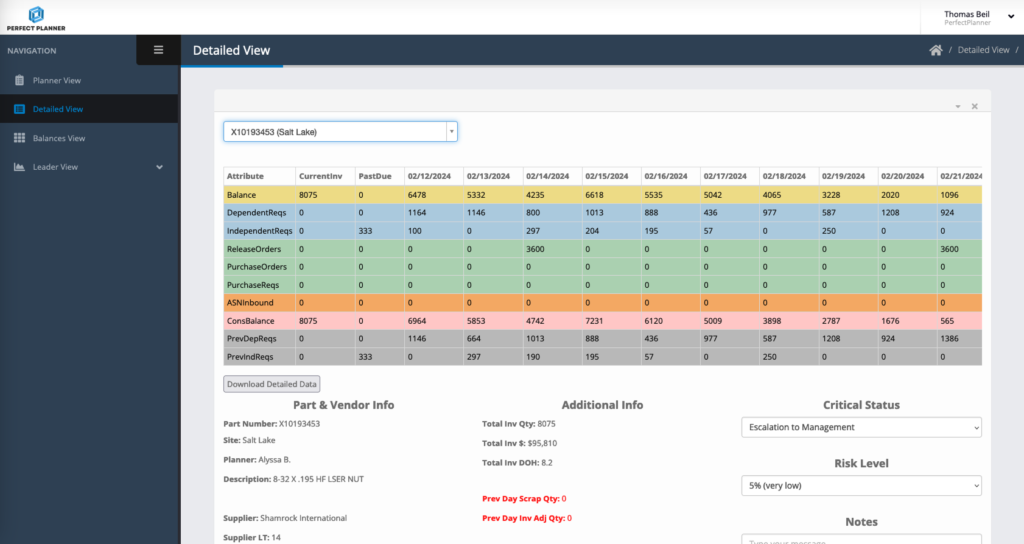Click the Detailed View sidebar icon
The image size is (1024, 544).
click(x=19, y=109)
